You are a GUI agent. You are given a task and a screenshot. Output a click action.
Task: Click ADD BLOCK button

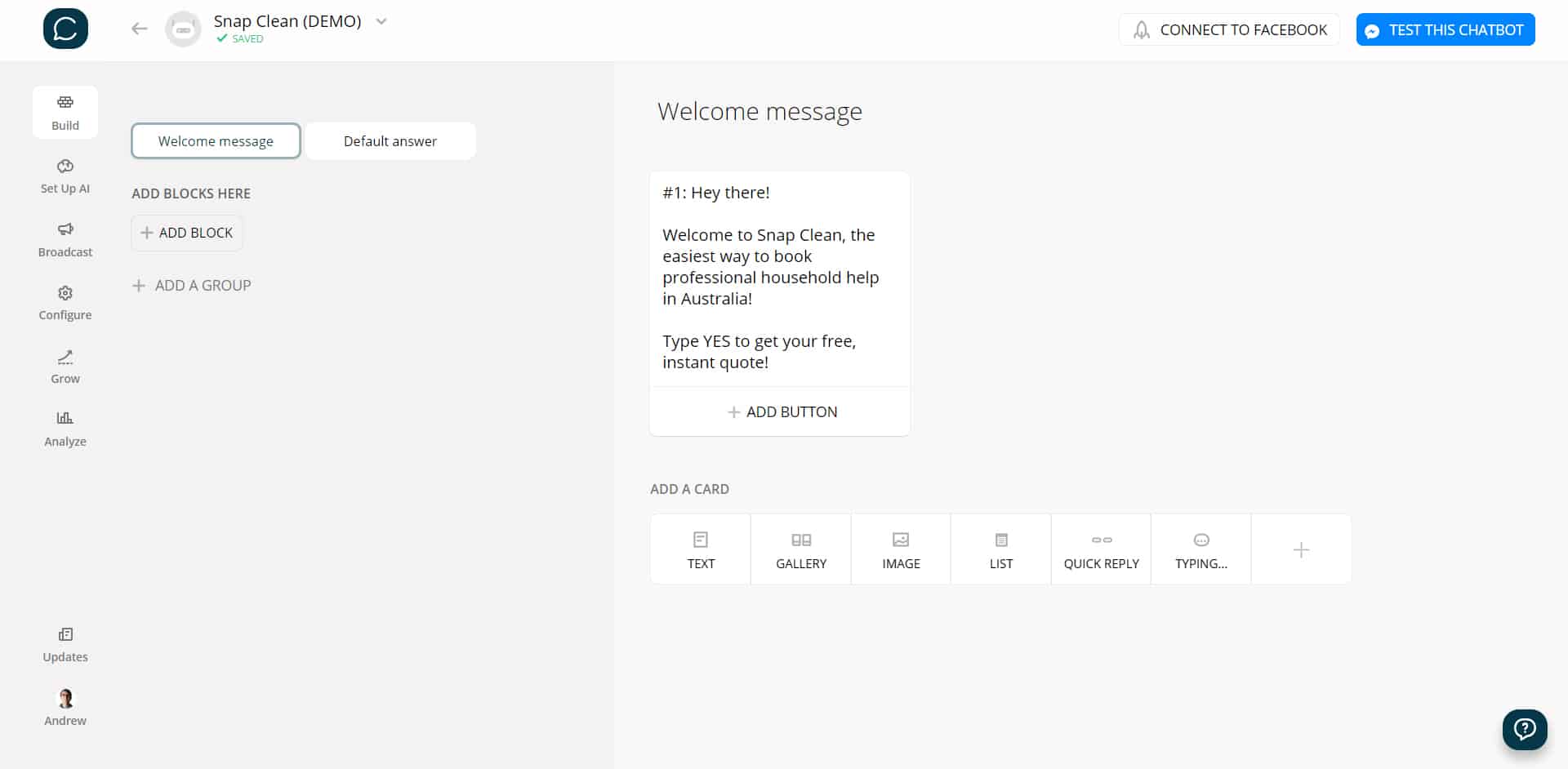coord(187,233)
